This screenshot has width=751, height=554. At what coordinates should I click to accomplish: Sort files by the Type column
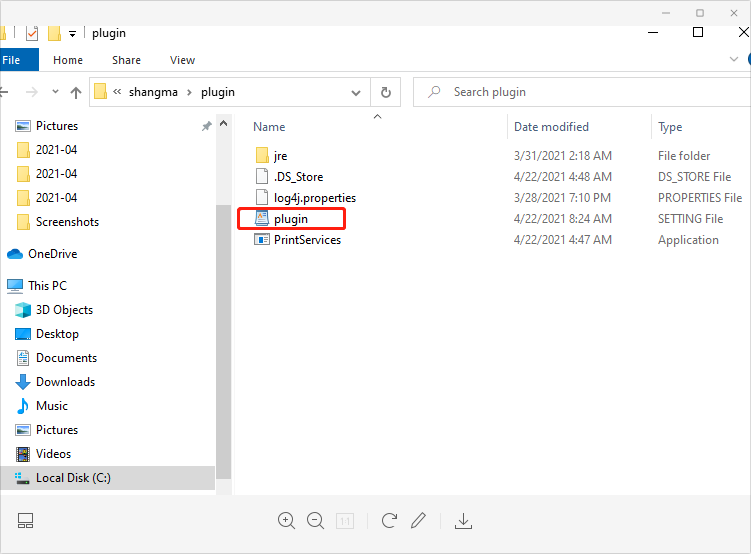click(670, 127)
